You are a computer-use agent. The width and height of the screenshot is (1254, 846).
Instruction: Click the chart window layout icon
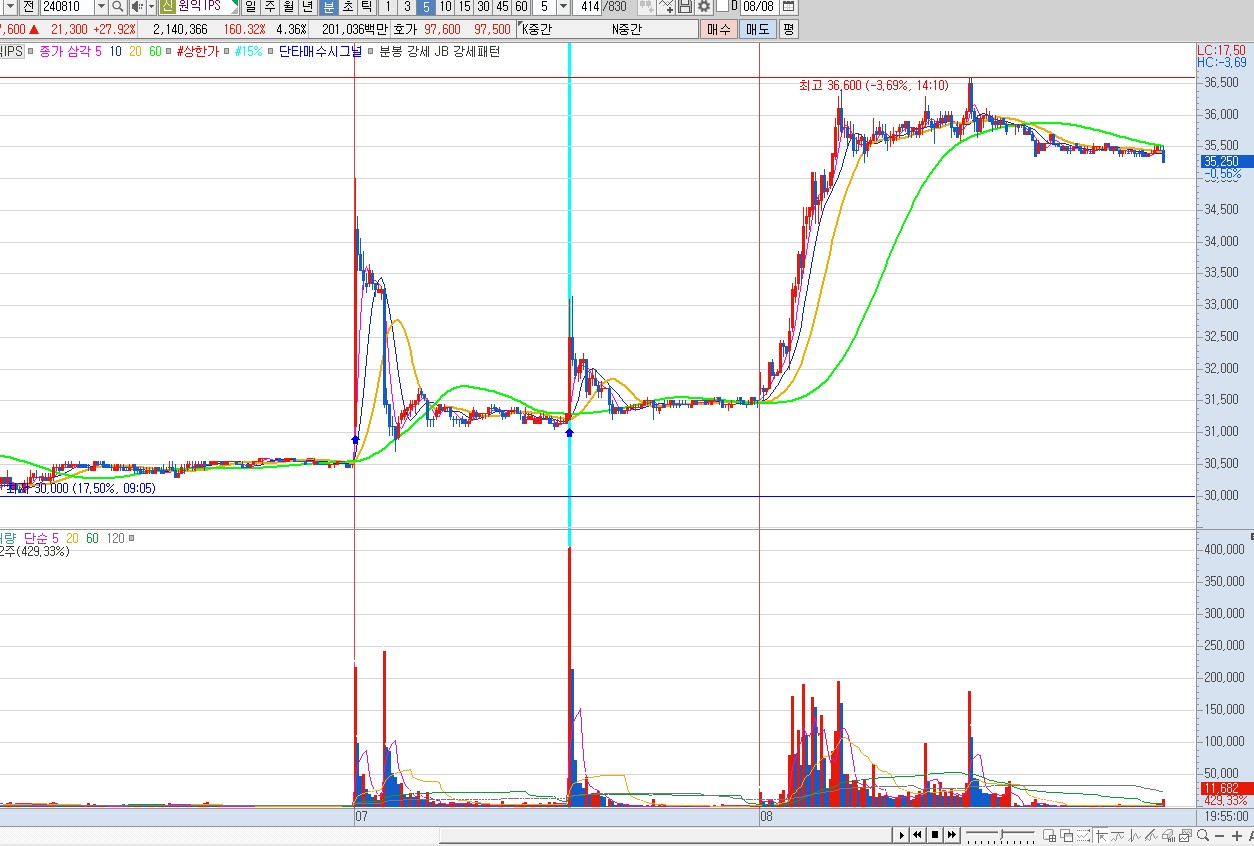(x=1186, y=836)
